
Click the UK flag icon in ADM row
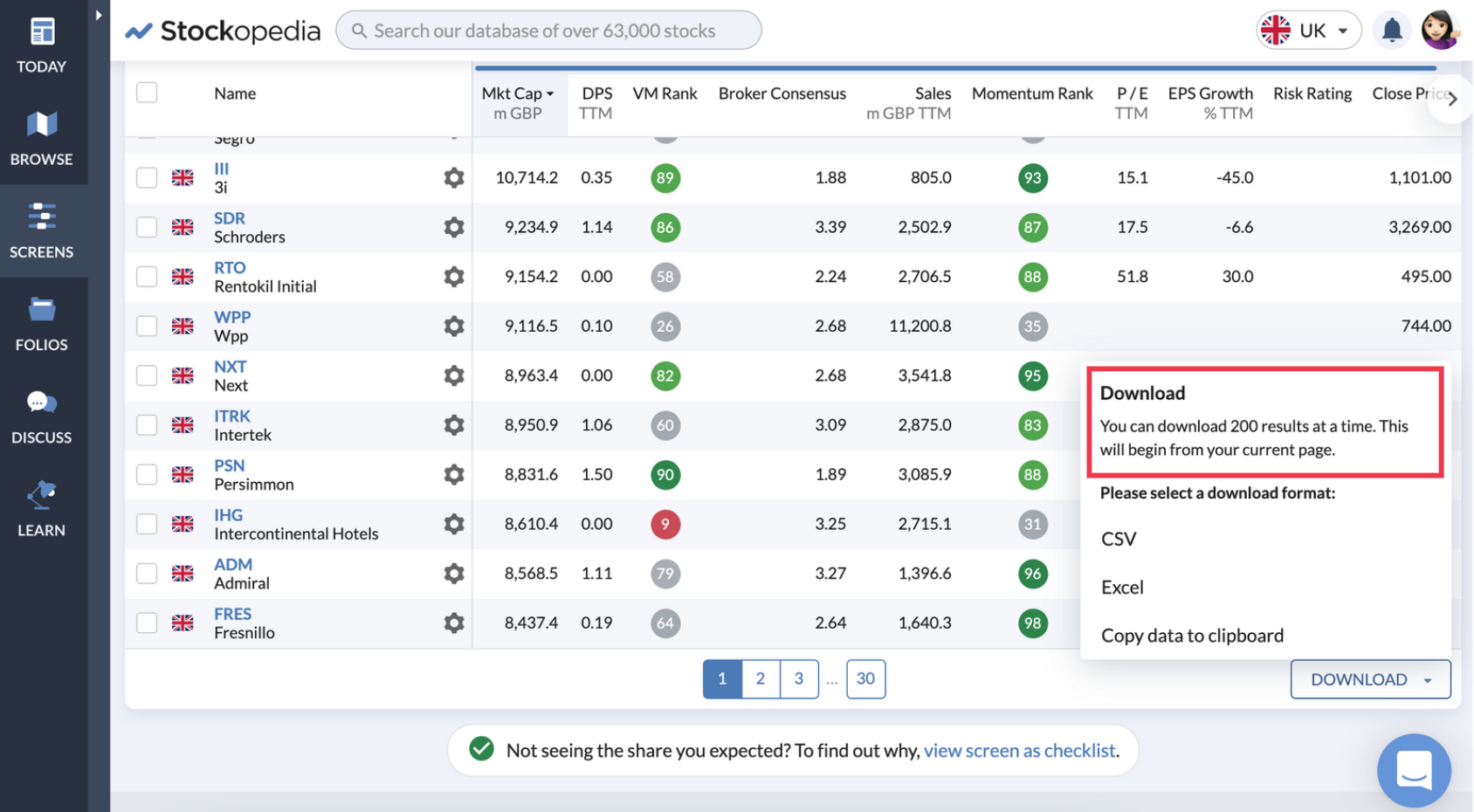[183, 574]
